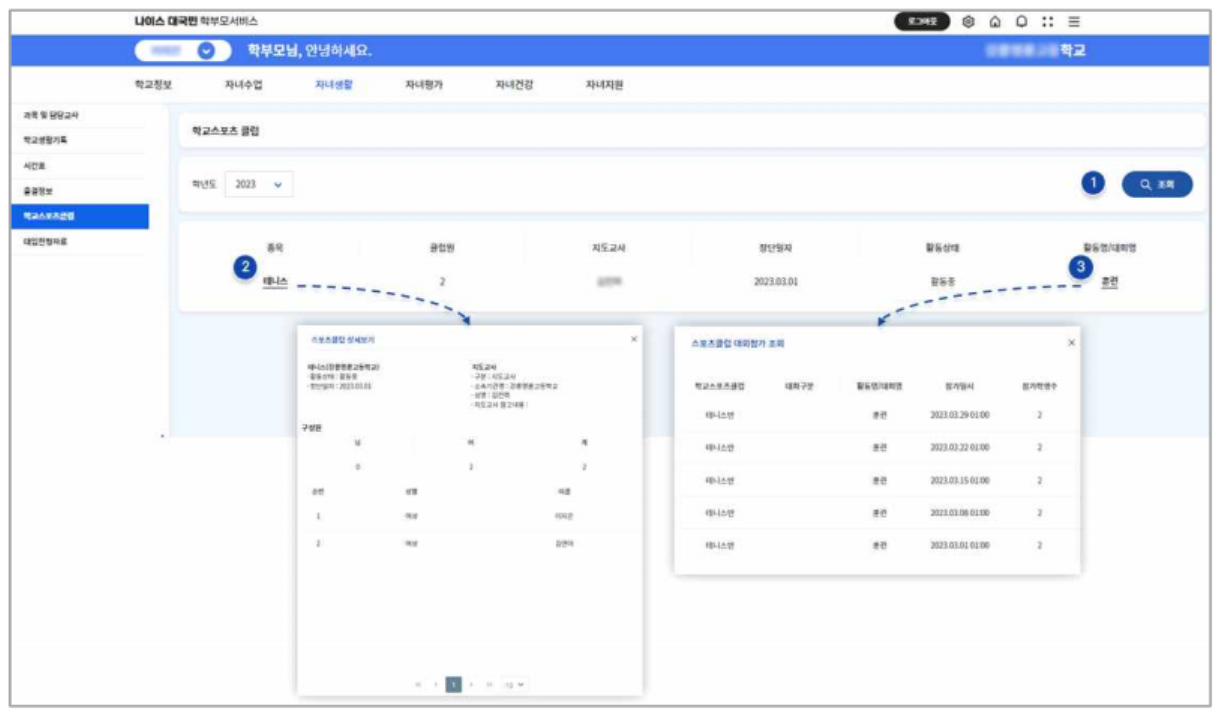Go to next page in detail popup pagination
1229x720 pixels.
(471, 684)
